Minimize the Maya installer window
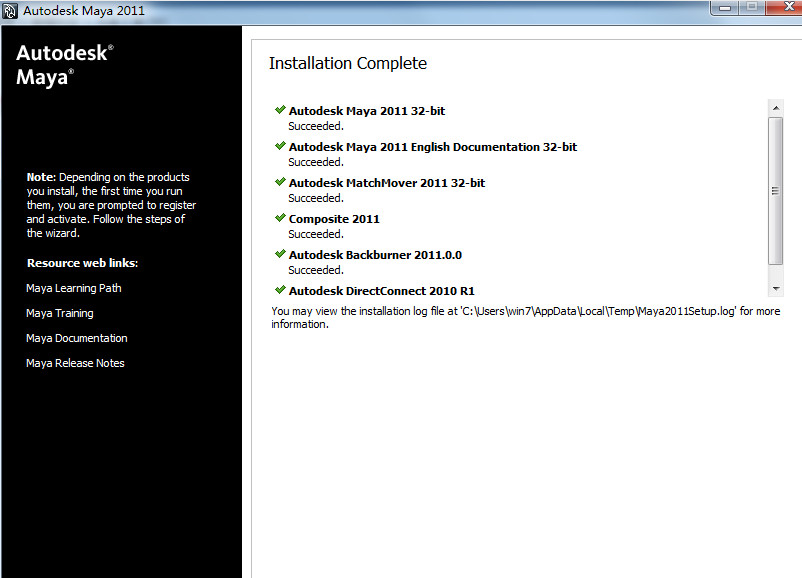The image size is (802, 578). point(725,8)
